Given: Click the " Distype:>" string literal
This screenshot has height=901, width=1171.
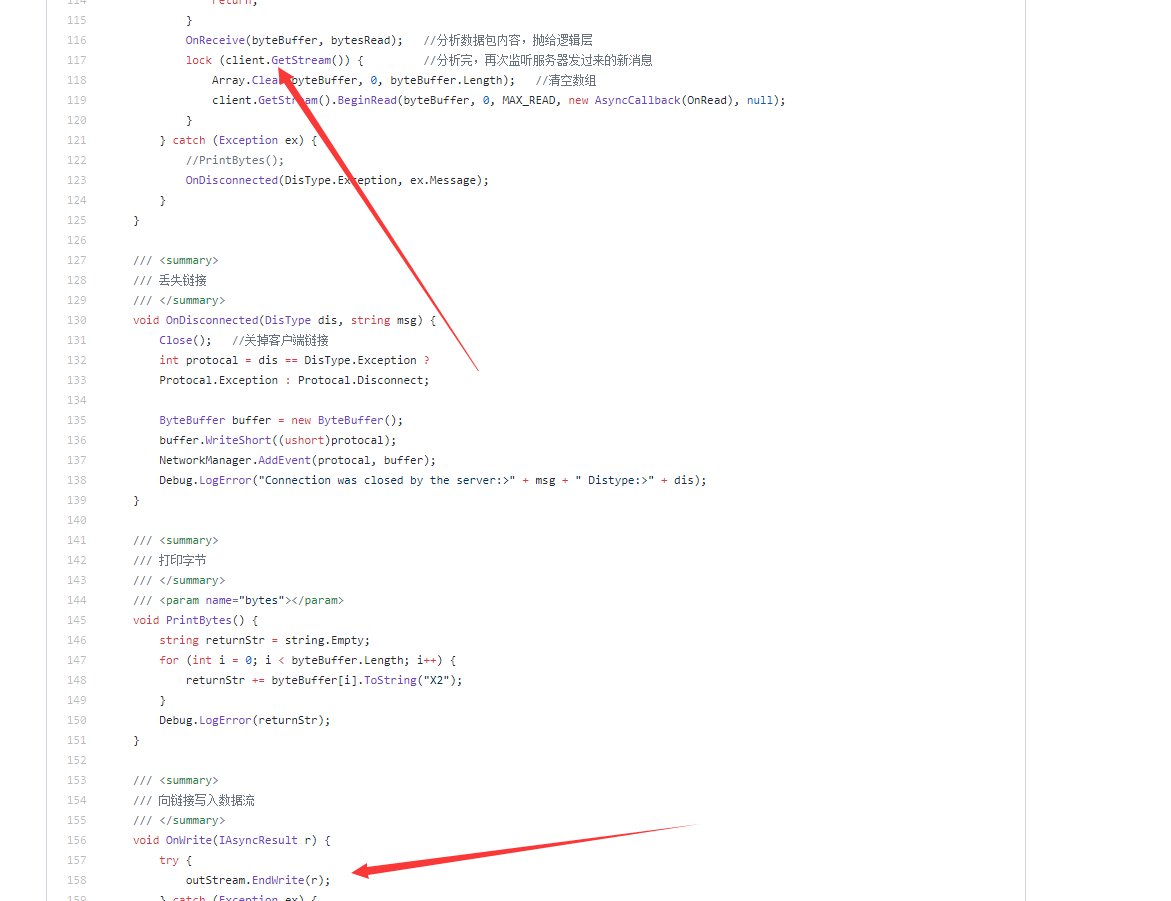Looking at the screenshot, I should 615,480.
